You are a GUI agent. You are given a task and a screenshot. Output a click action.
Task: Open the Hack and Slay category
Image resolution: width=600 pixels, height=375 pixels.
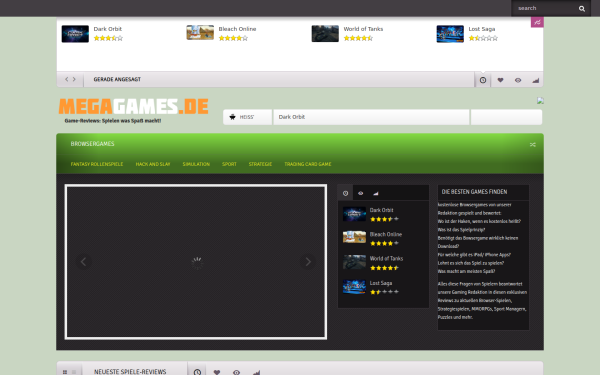(x=153, y=164)
